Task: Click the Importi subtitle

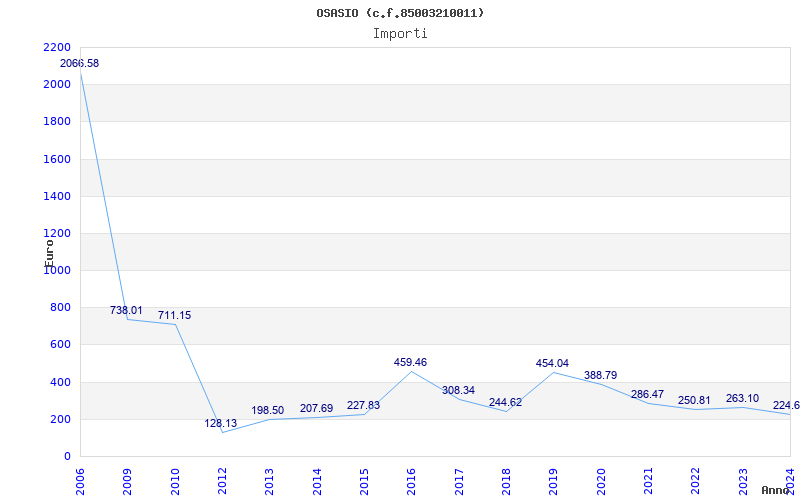Action: click(x=400, y=34)
